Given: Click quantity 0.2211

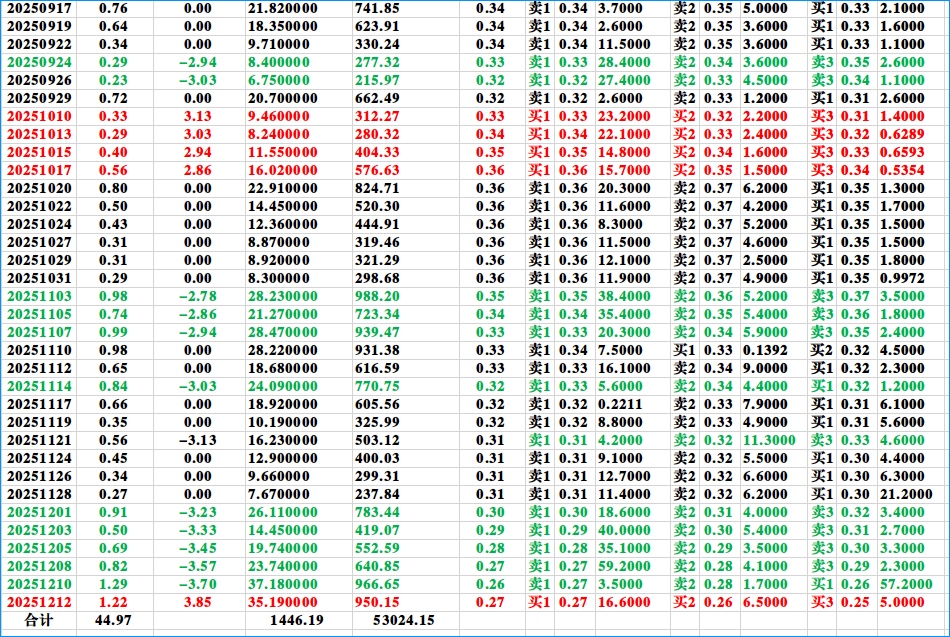Looking at the screenshot, I should [620, 404].
